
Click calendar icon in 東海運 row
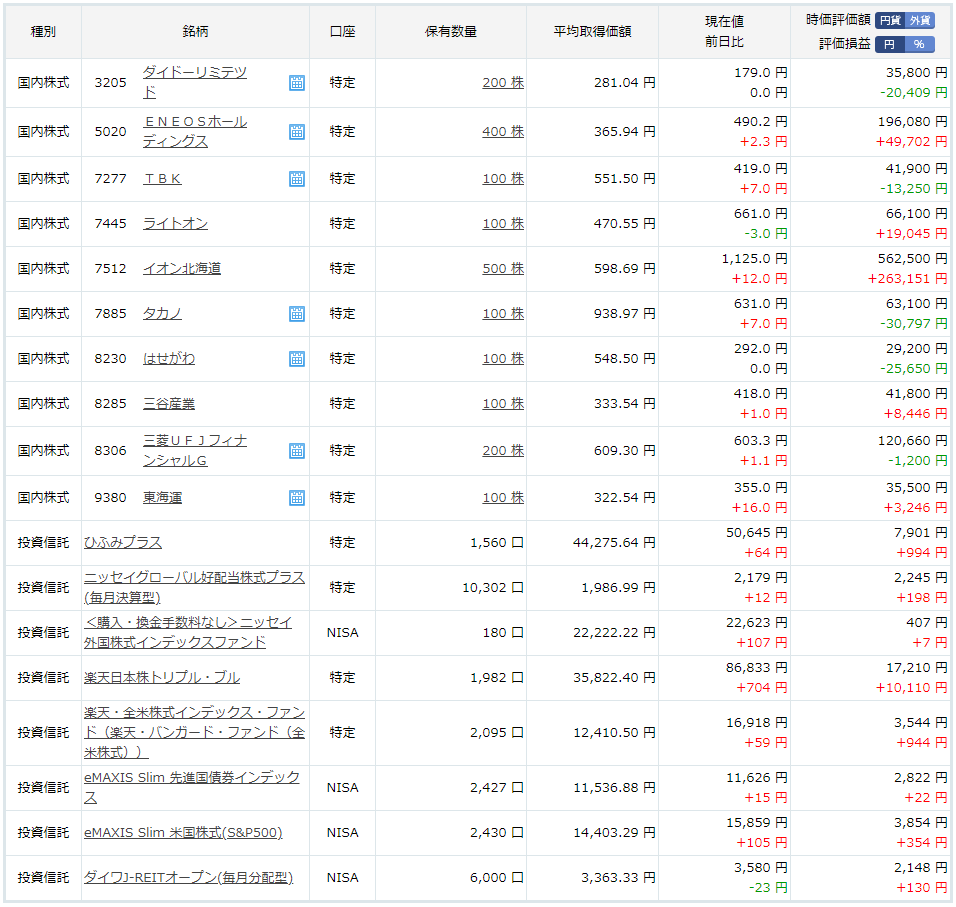click(x=297, y=498)
